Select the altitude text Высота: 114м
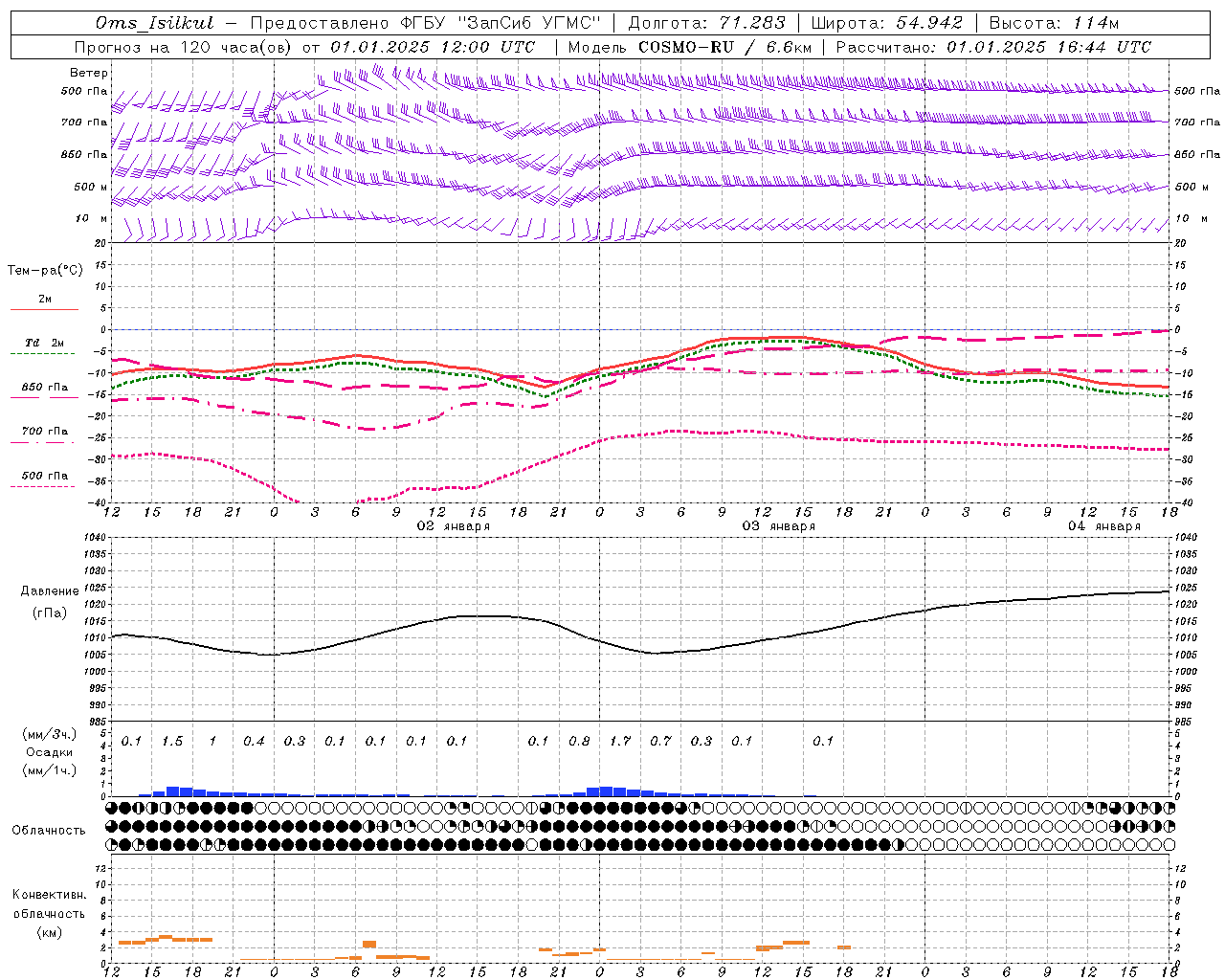The height and width of the screenshot is (980, 1225). [1054, 23]
